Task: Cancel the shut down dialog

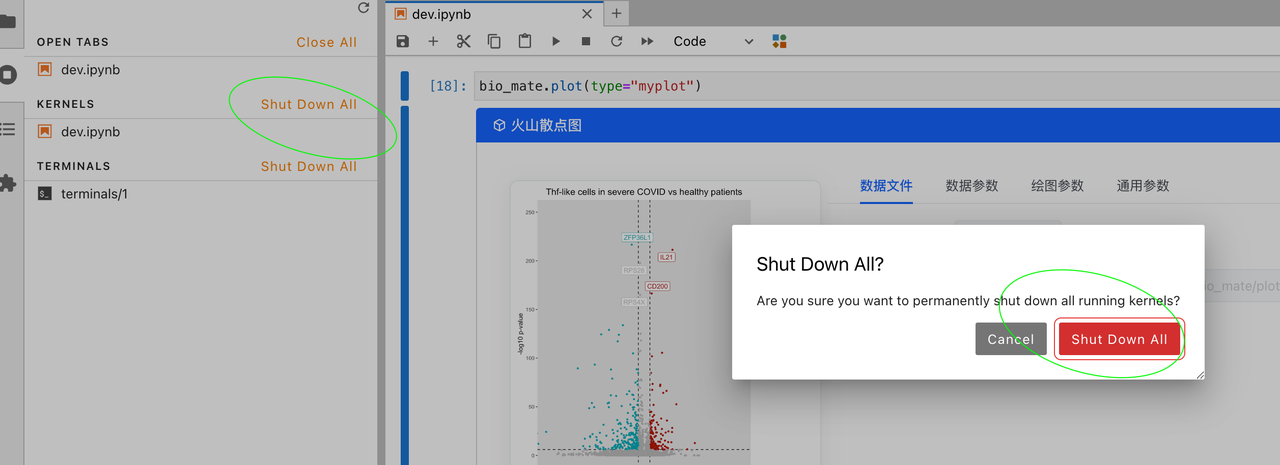Action: coord(1010,339)
